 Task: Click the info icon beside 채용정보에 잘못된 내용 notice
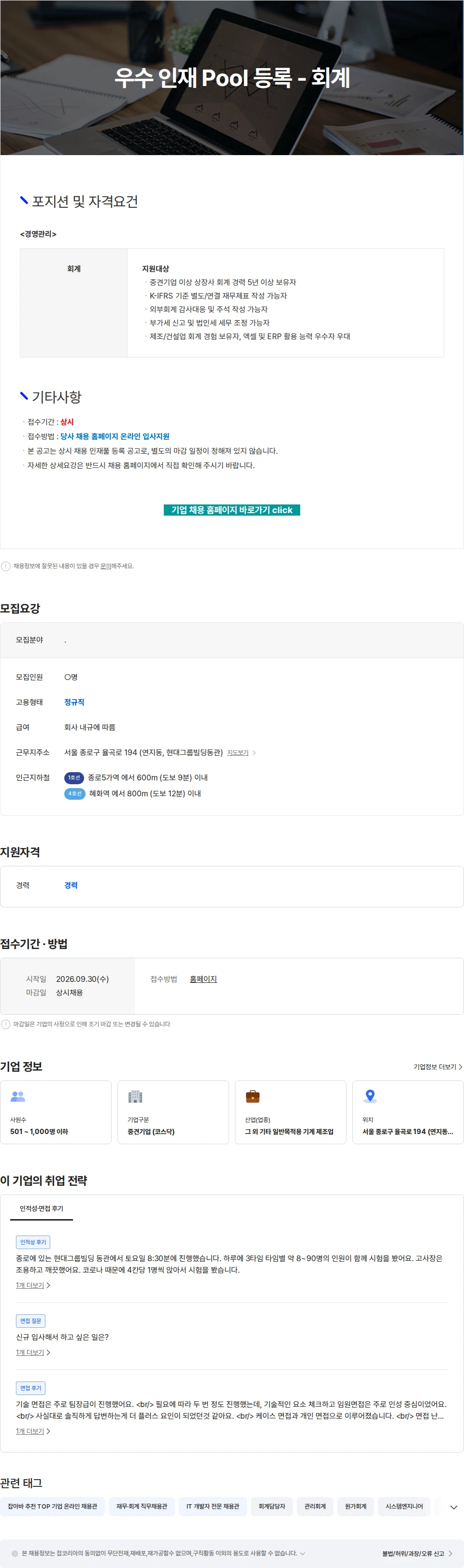(5, 566)
